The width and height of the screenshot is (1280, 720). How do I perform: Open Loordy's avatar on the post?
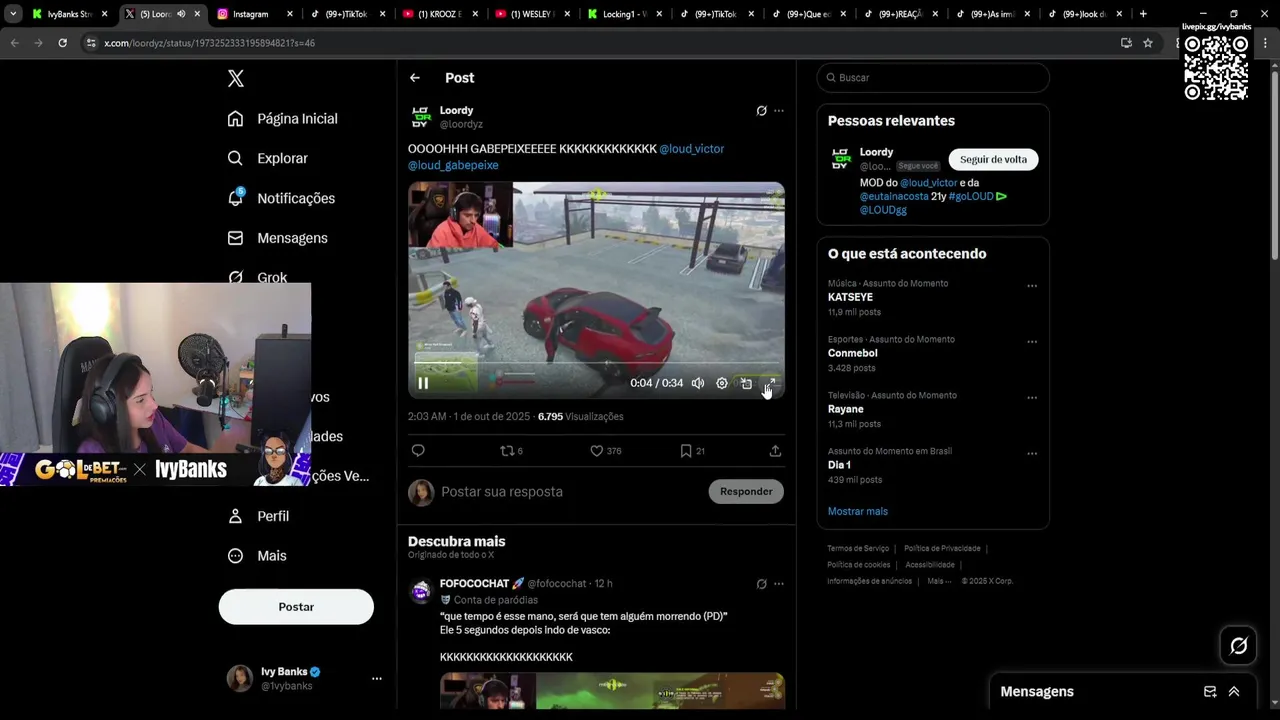(421, 117)
